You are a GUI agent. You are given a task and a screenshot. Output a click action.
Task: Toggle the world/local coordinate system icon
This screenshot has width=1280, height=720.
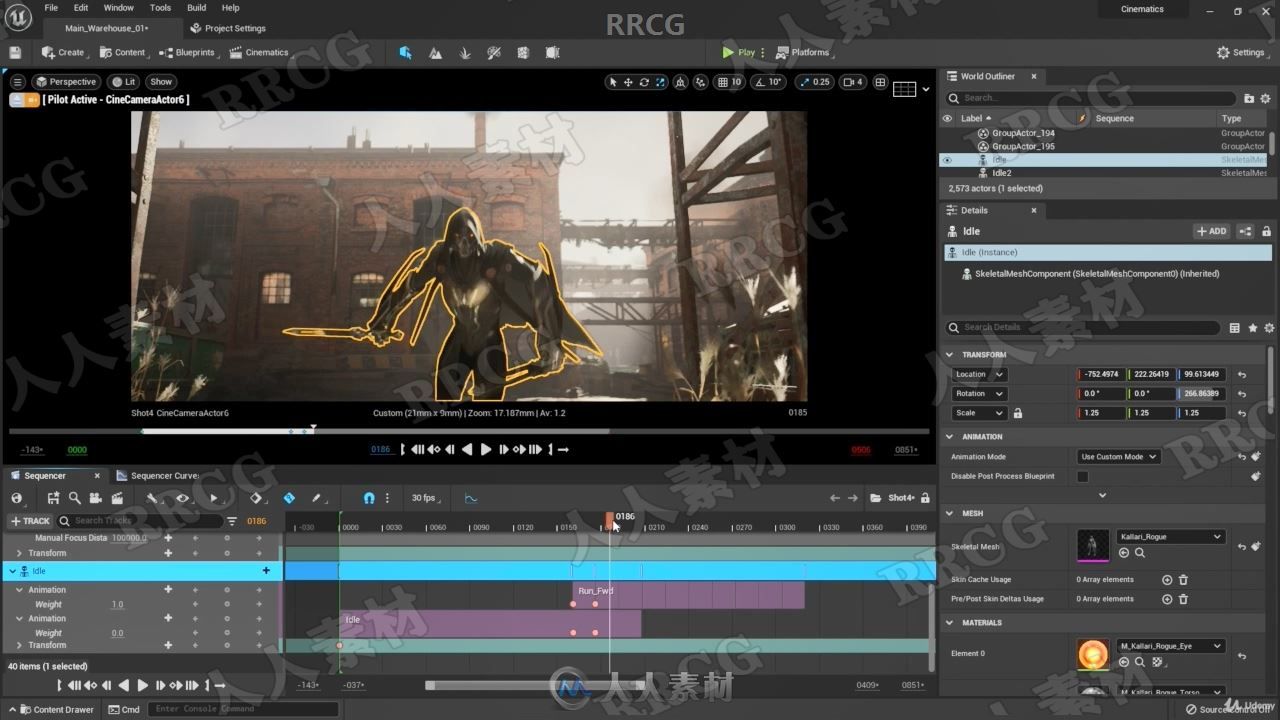(x=680, y=82)
